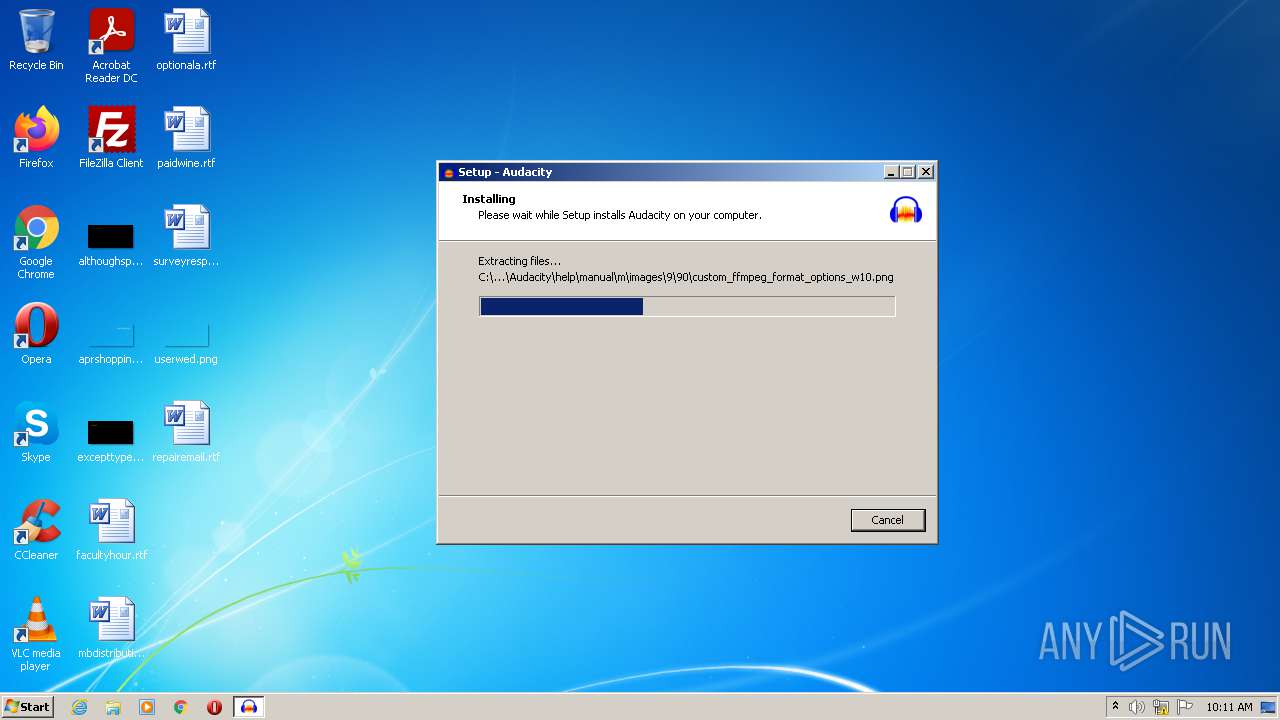Click the Show desktop button

(1270, 707)
